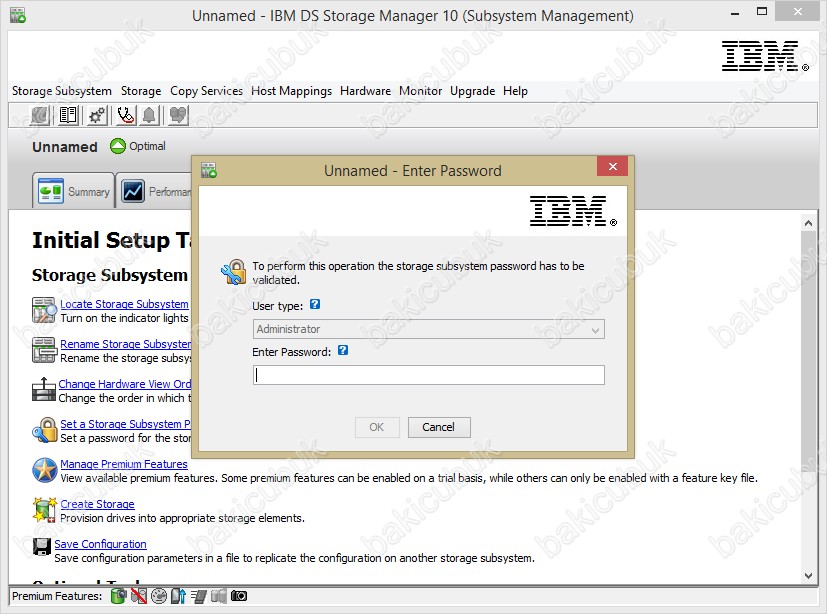Open the Set a Storage Subsystem Password link
This screenshot has height=614, width=827.
pos(126,424)
